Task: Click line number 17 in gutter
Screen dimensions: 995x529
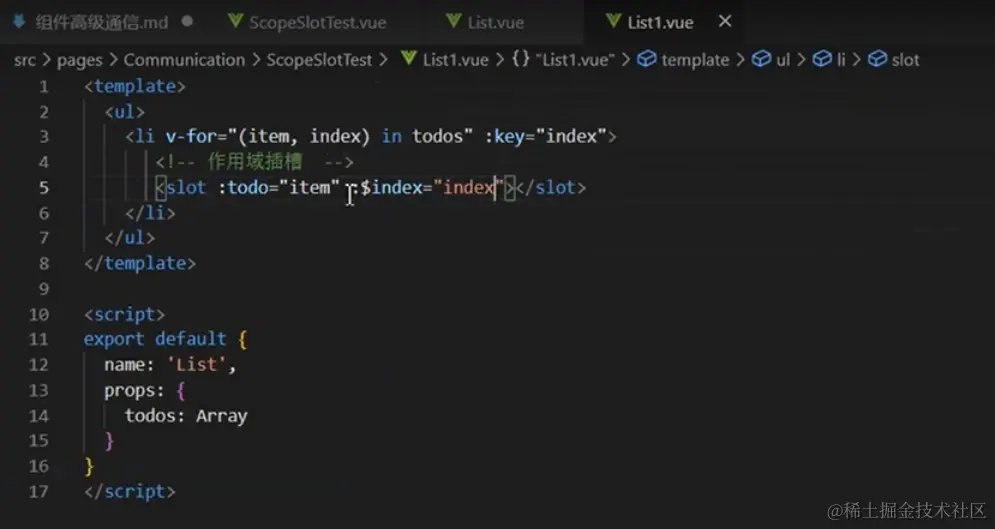Action: pyautogui.click(x=39, y=492)
